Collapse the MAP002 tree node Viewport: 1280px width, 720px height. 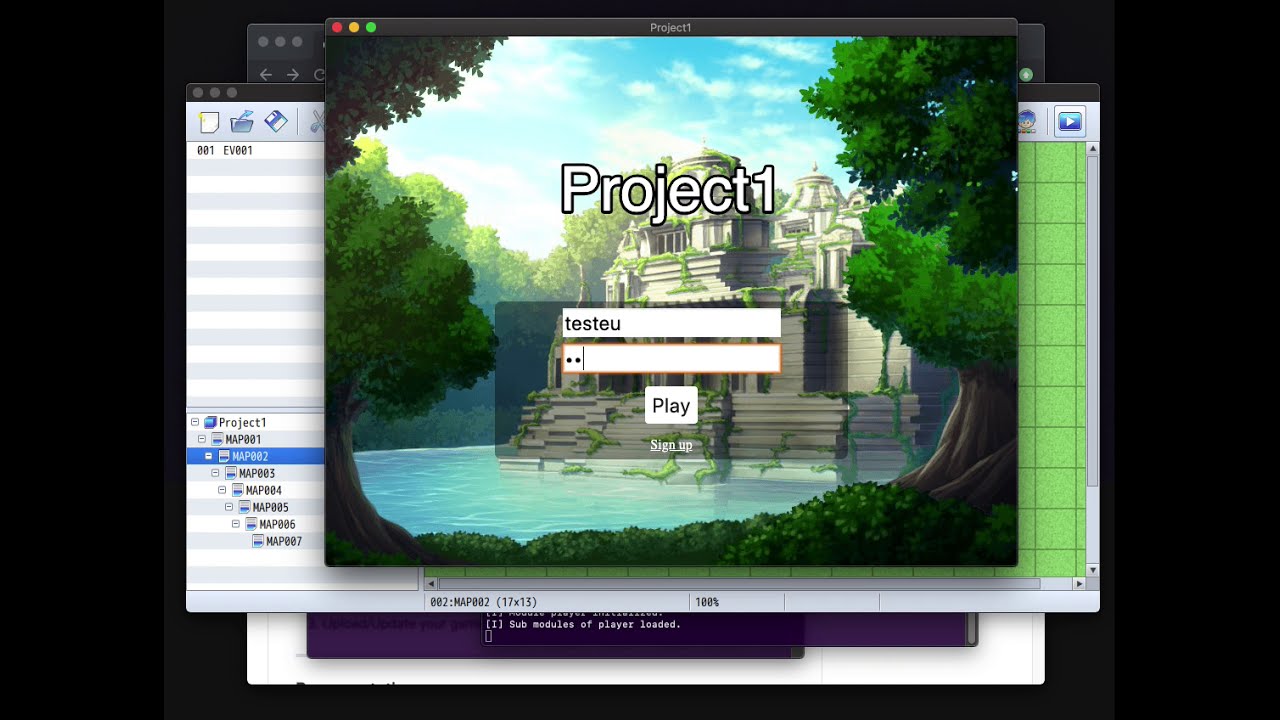[x=209, y=456]
